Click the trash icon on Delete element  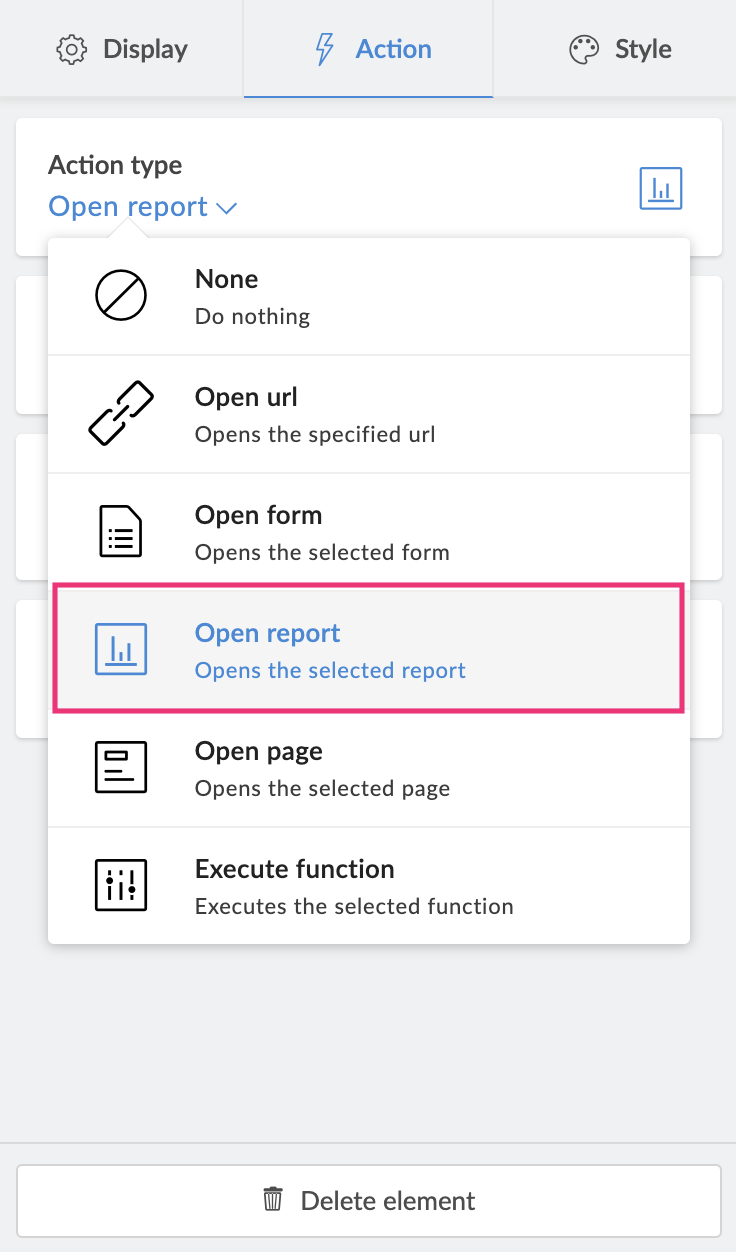click(x=273, y=1199)
